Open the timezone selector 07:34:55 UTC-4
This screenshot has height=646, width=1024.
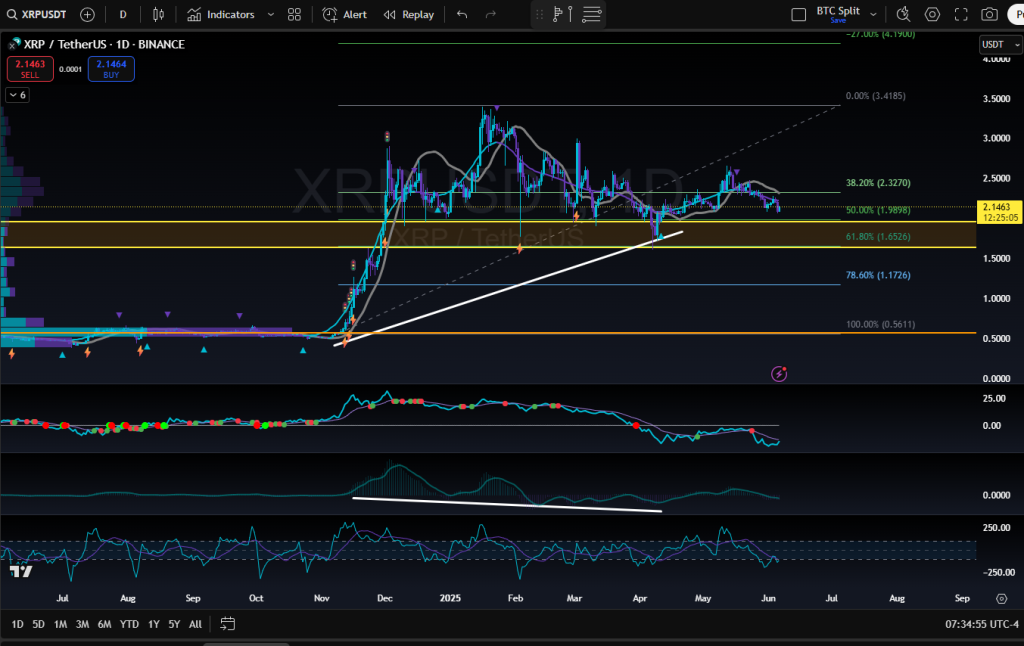point(981,624)
